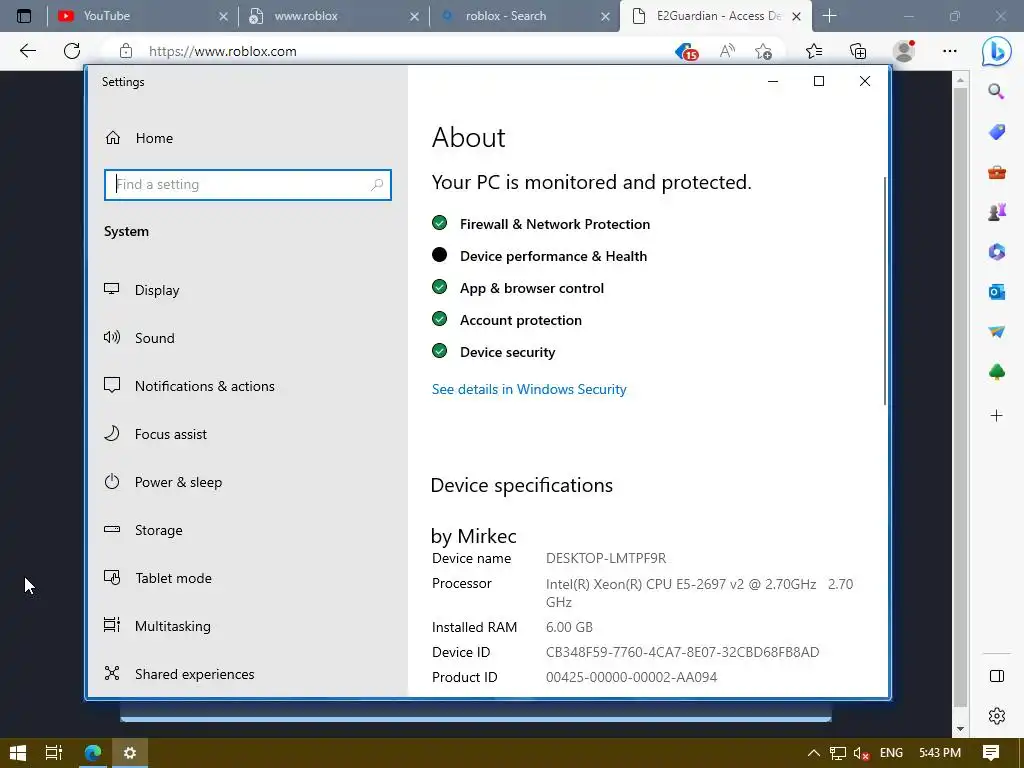This screenshot has height=768, width=1024.
Task: Add this page to favorites
Action: coord(763,51)
